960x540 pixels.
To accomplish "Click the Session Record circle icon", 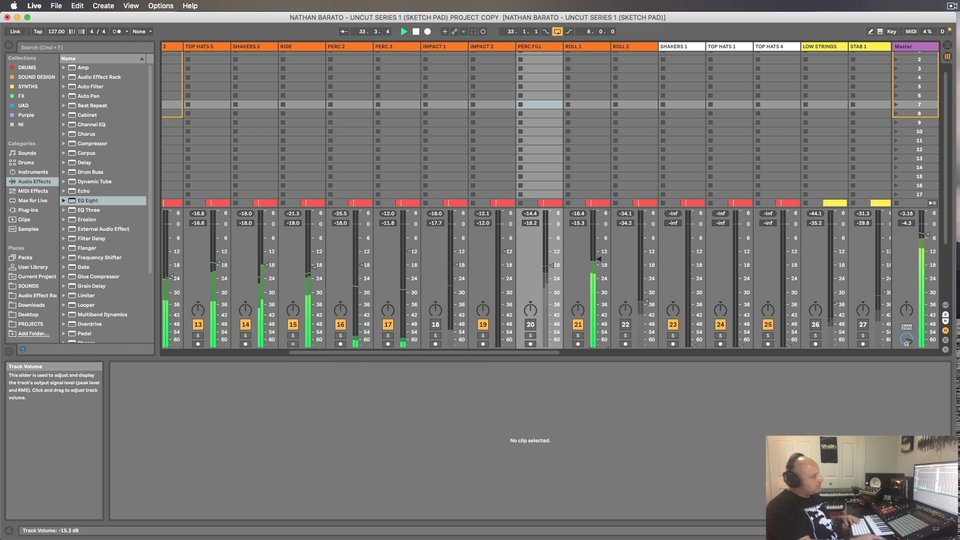I will (x=482, y=31).
